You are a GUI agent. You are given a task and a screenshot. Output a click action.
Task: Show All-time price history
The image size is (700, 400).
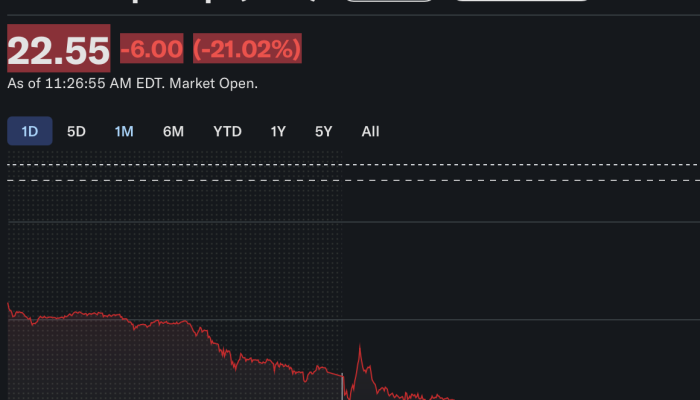[370, 131]
